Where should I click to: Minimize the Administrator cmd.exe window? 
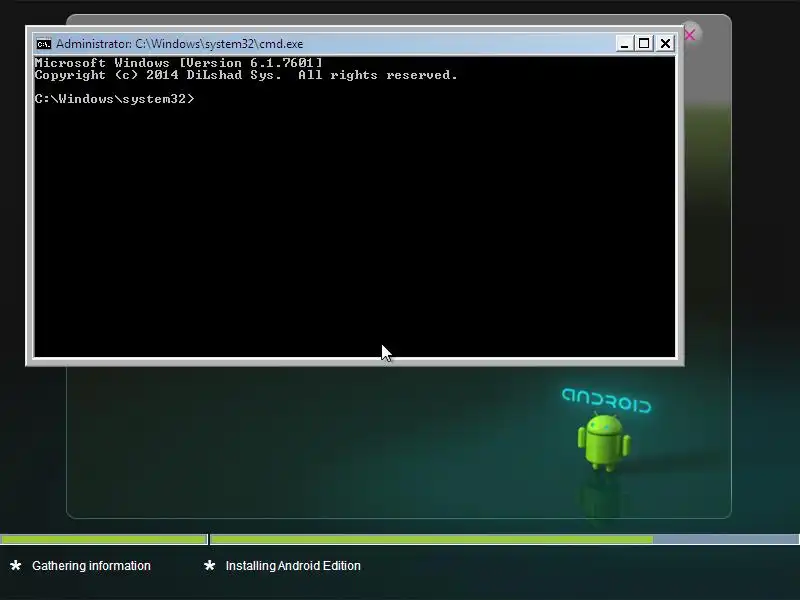[624, 44]
